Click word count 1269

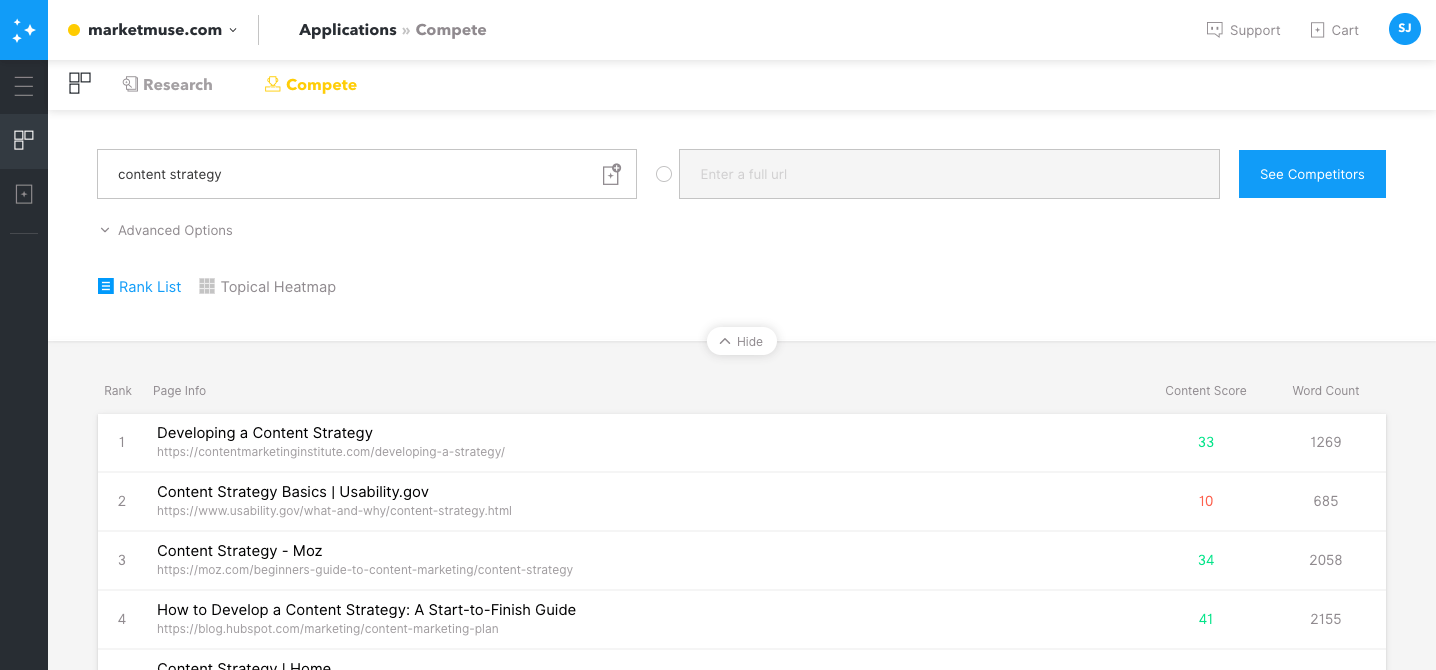click(1326, 442)
